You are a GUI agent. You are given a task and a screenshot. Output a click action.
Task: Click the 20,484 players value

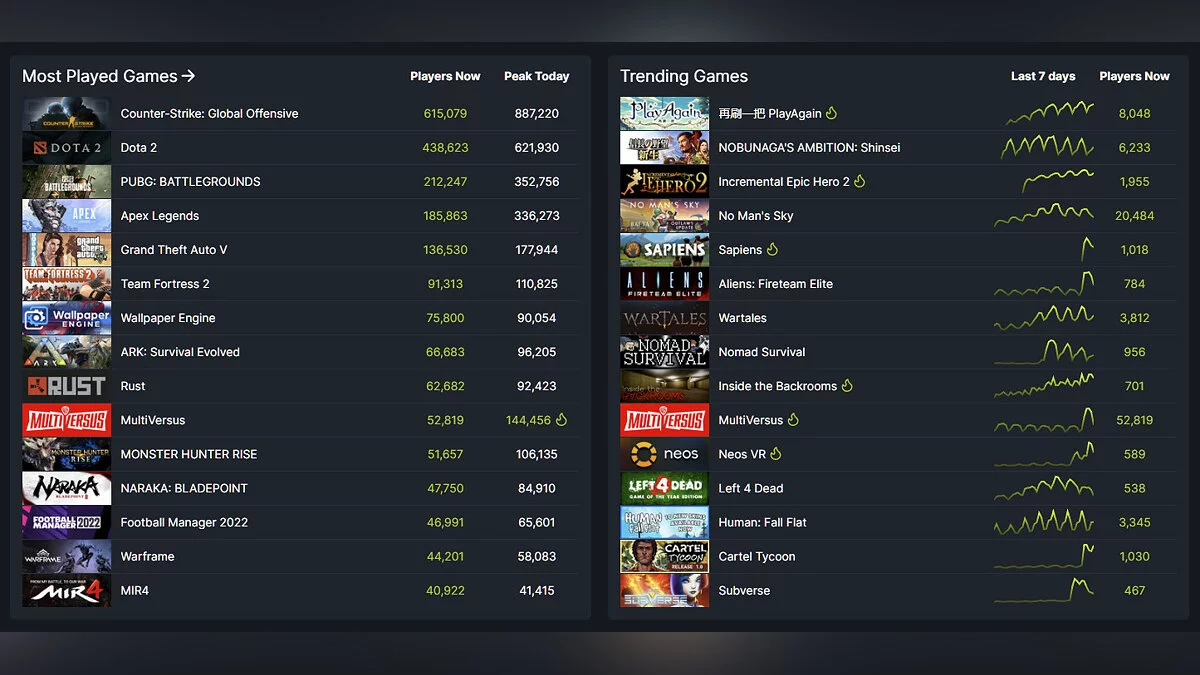(1134, 216)
